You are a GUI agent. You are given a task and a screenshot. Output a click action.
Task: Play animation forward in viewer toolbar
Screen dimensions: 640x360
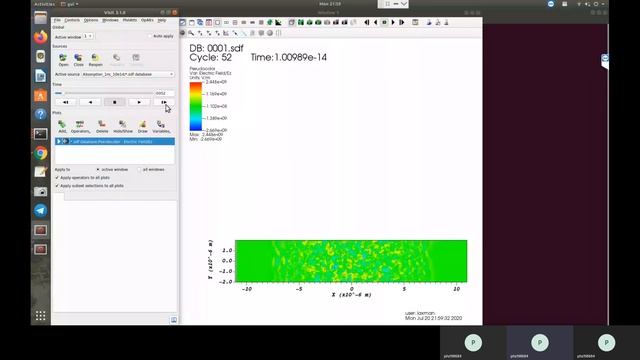point(393,22)
